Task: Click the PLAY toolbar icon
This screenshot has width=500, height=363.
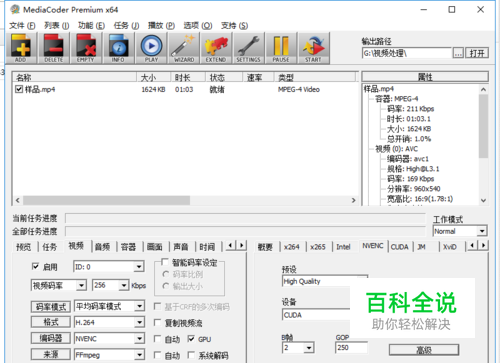Action: click(x=151, y=48)
